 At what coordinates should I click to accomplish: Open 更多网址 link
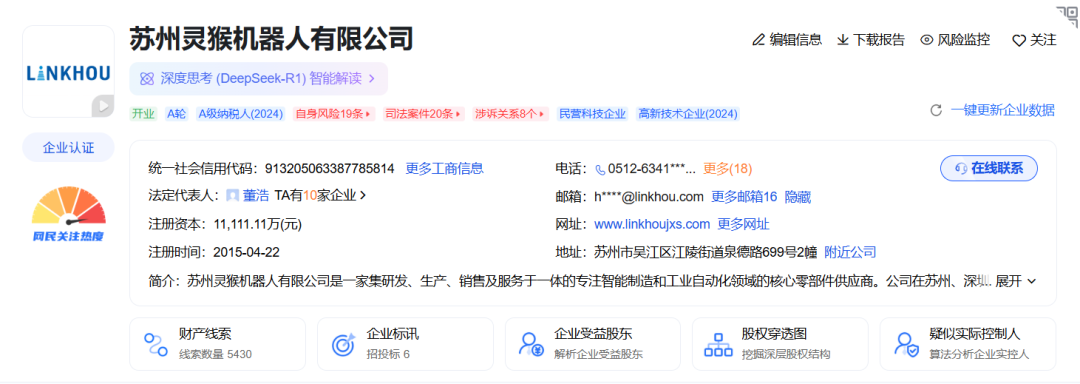tap(743, 224)
